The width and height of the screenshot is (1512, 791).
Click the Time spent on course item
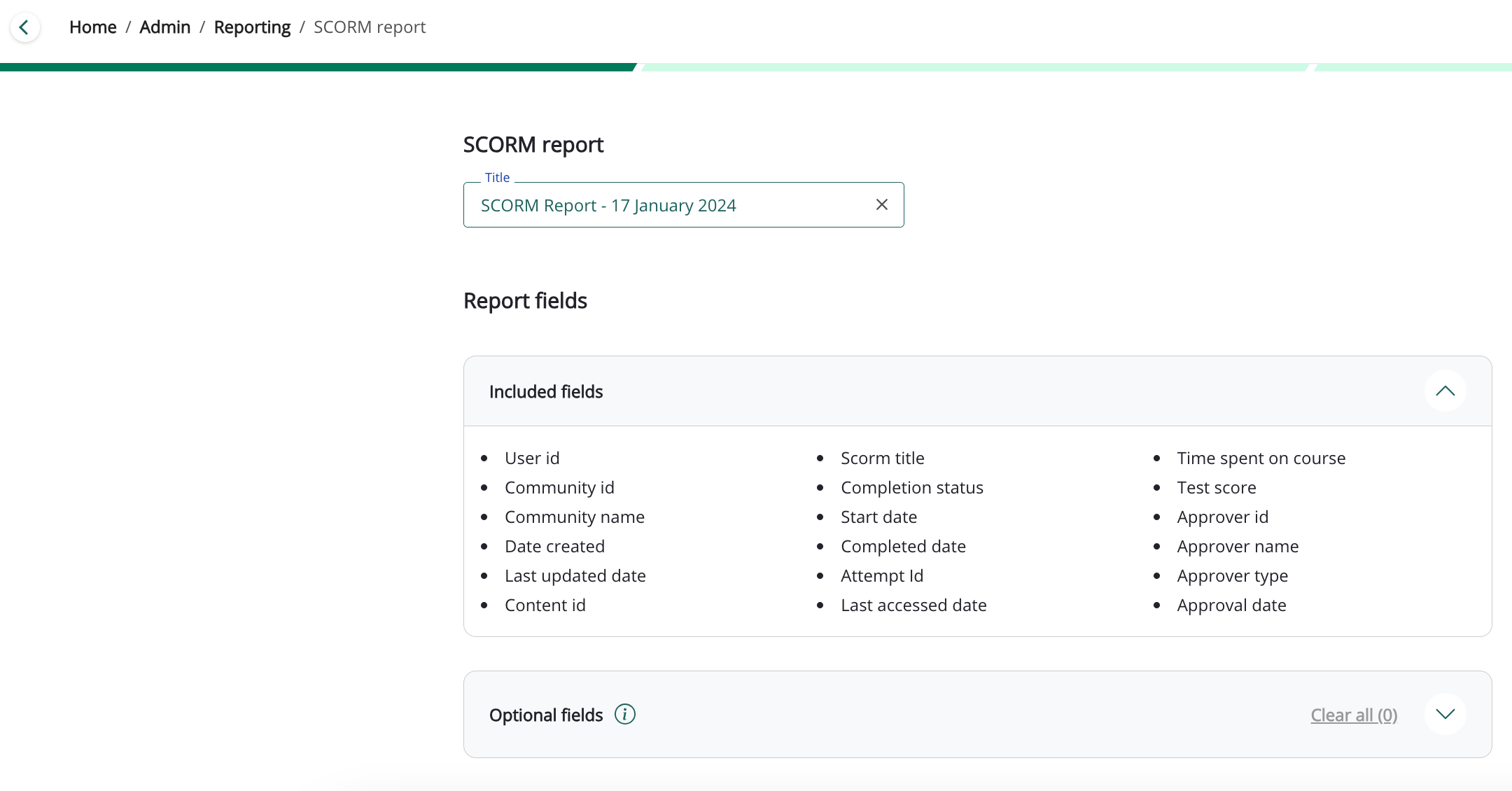(x=1260, y=458)
